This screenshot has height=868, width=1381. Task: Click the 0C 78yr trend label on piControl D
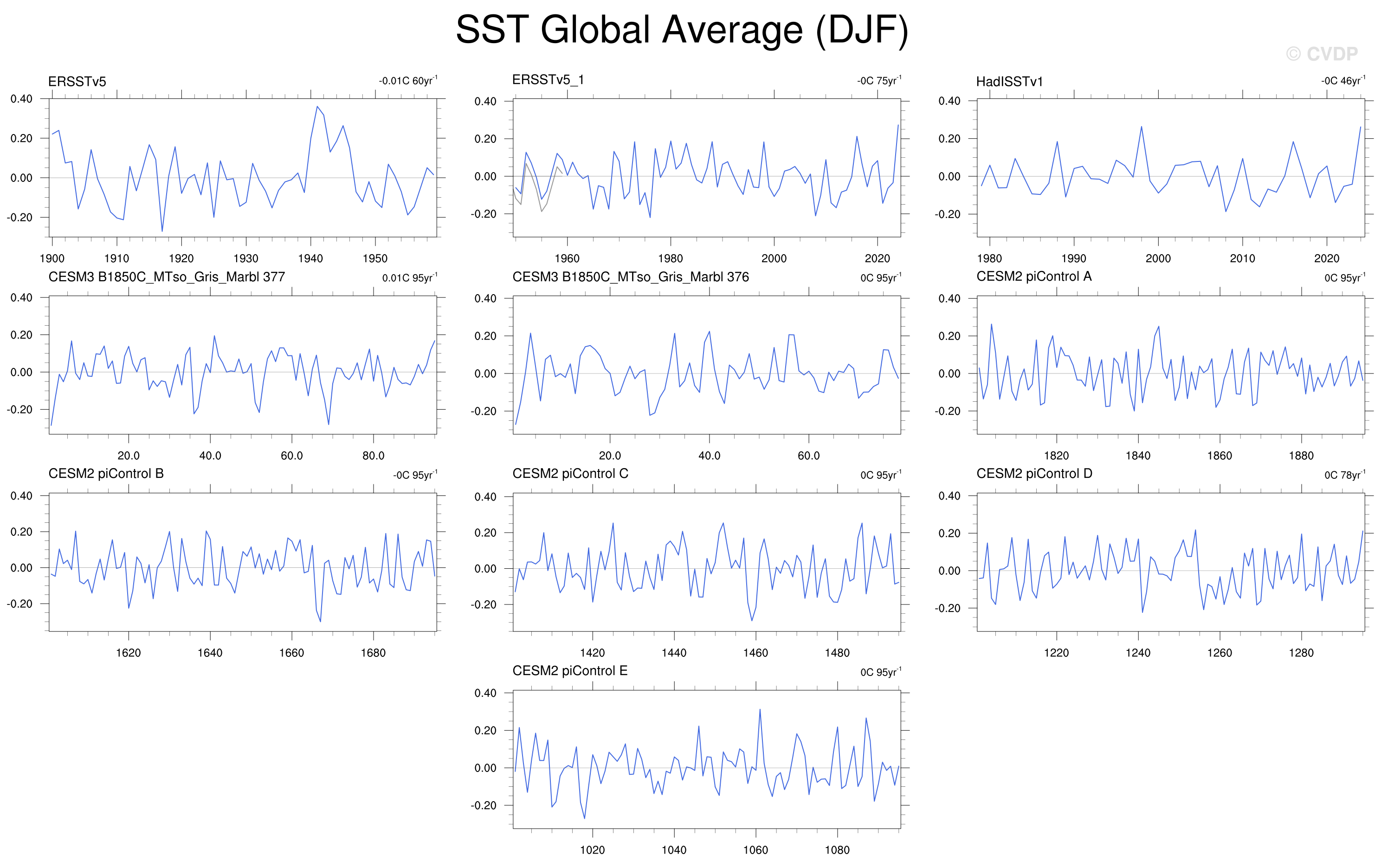(x=1345, y=475)
